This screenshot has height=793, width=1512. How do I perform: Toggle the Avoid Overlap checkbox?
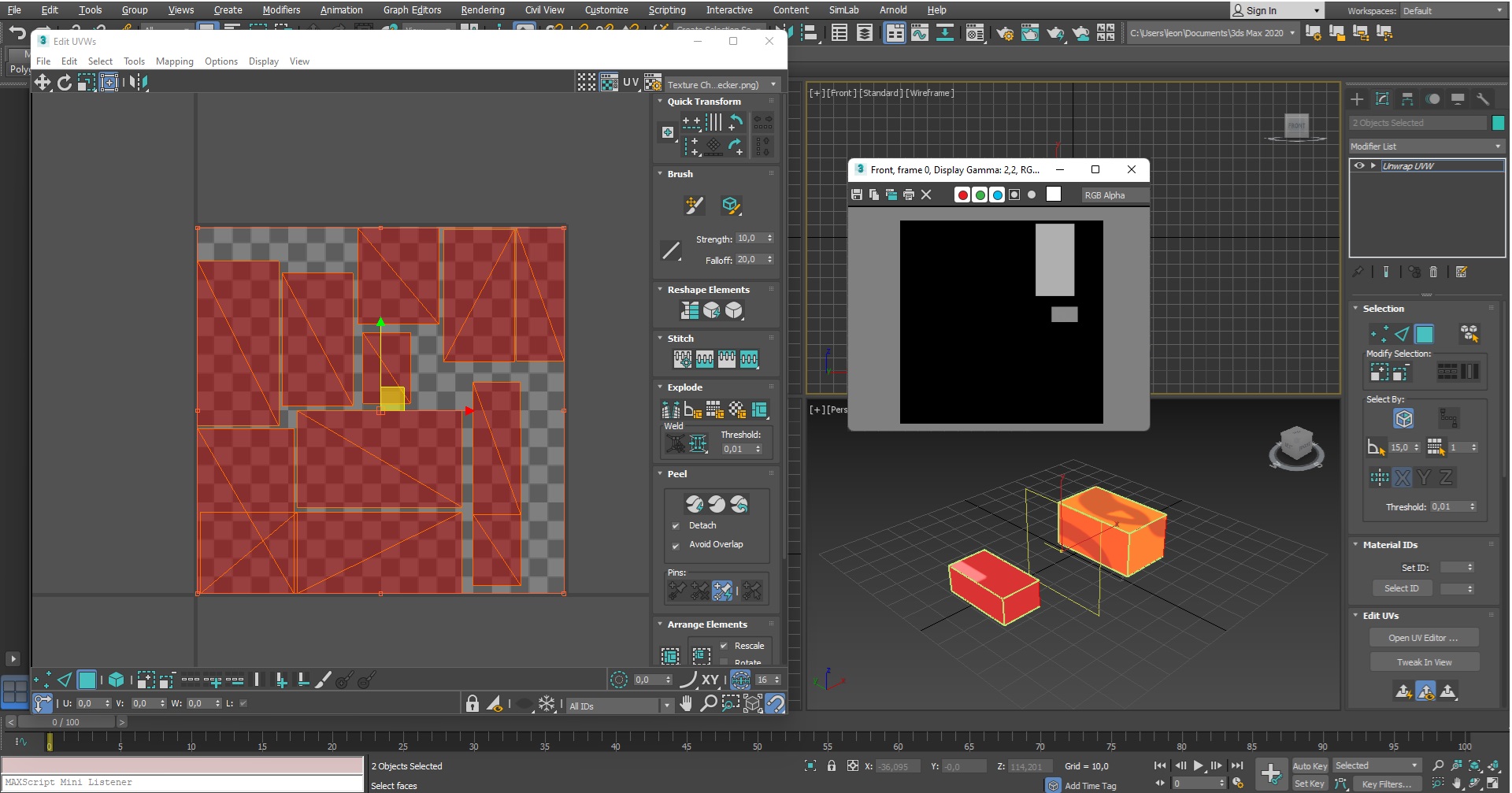tap(676, 545)
